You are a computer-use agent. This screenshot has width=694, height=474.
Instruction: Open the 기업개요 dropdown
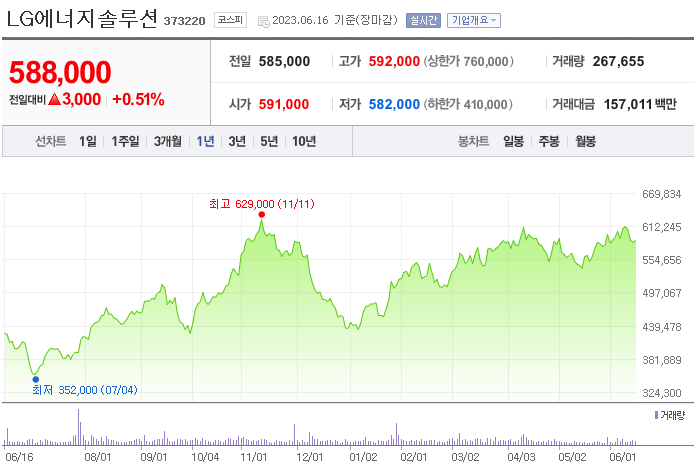click(474, 20)
